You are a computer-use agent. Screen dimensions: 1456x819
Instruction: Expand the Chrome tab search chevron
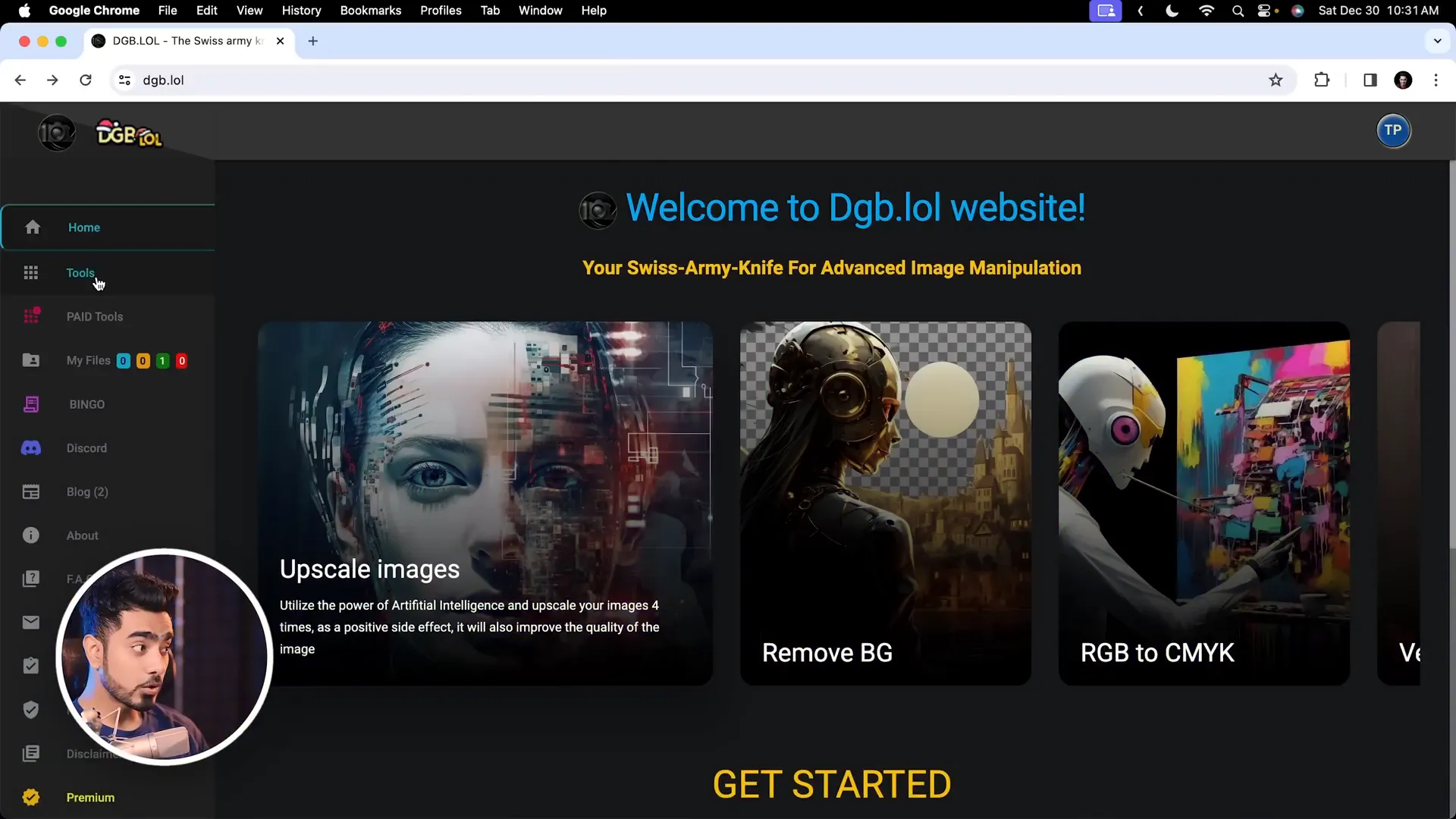click(1437, 41)
